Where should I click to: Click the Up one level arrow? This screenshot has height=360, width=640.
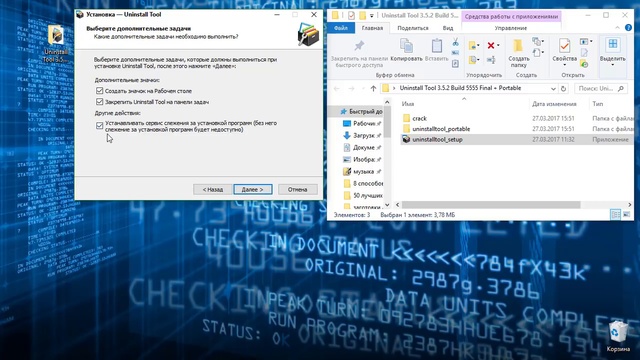point(373,88)
